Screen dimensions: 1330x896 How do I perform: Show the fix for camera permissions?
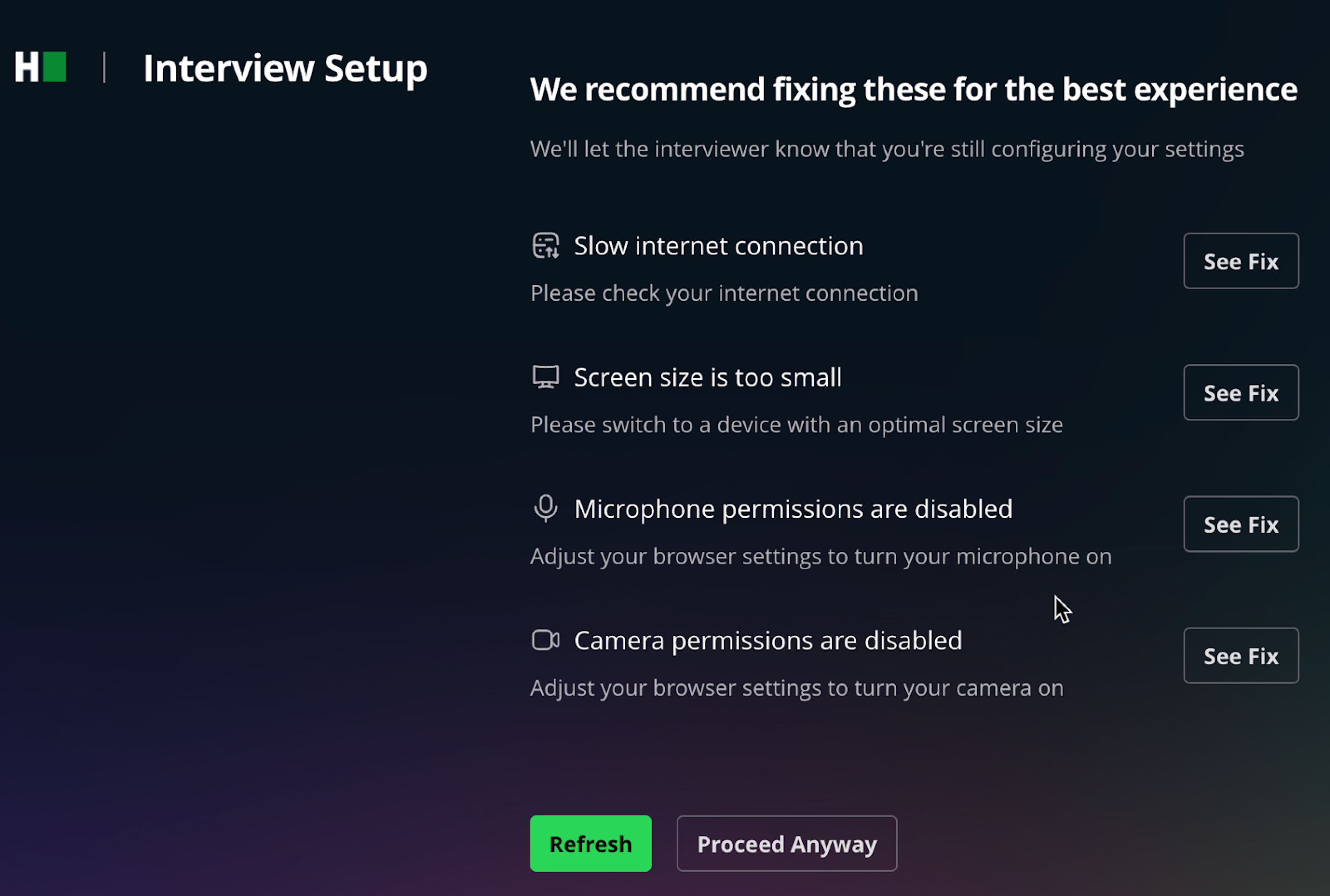[1240, 655]
